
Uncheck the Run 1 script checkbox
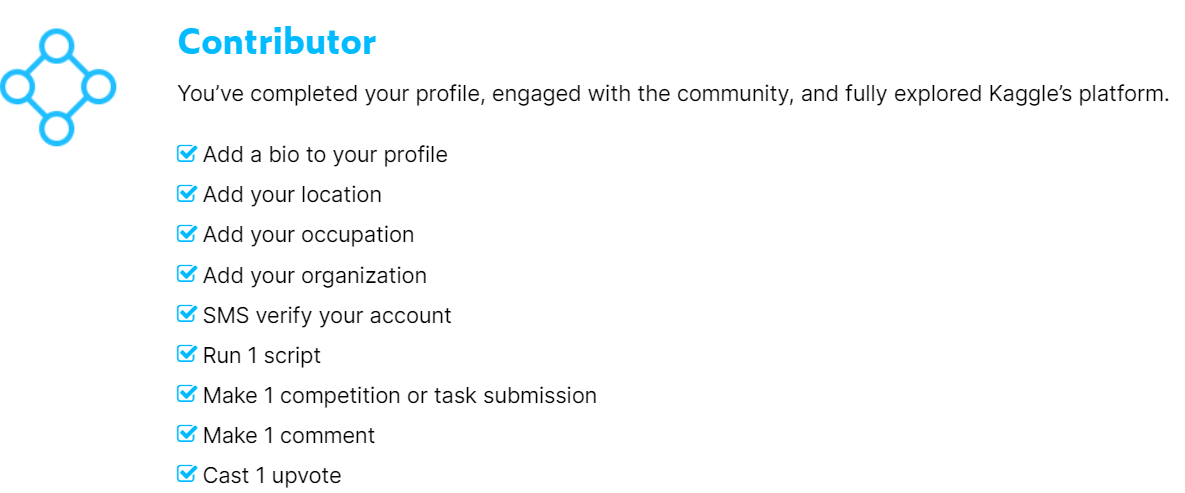(x=186, y=354)
